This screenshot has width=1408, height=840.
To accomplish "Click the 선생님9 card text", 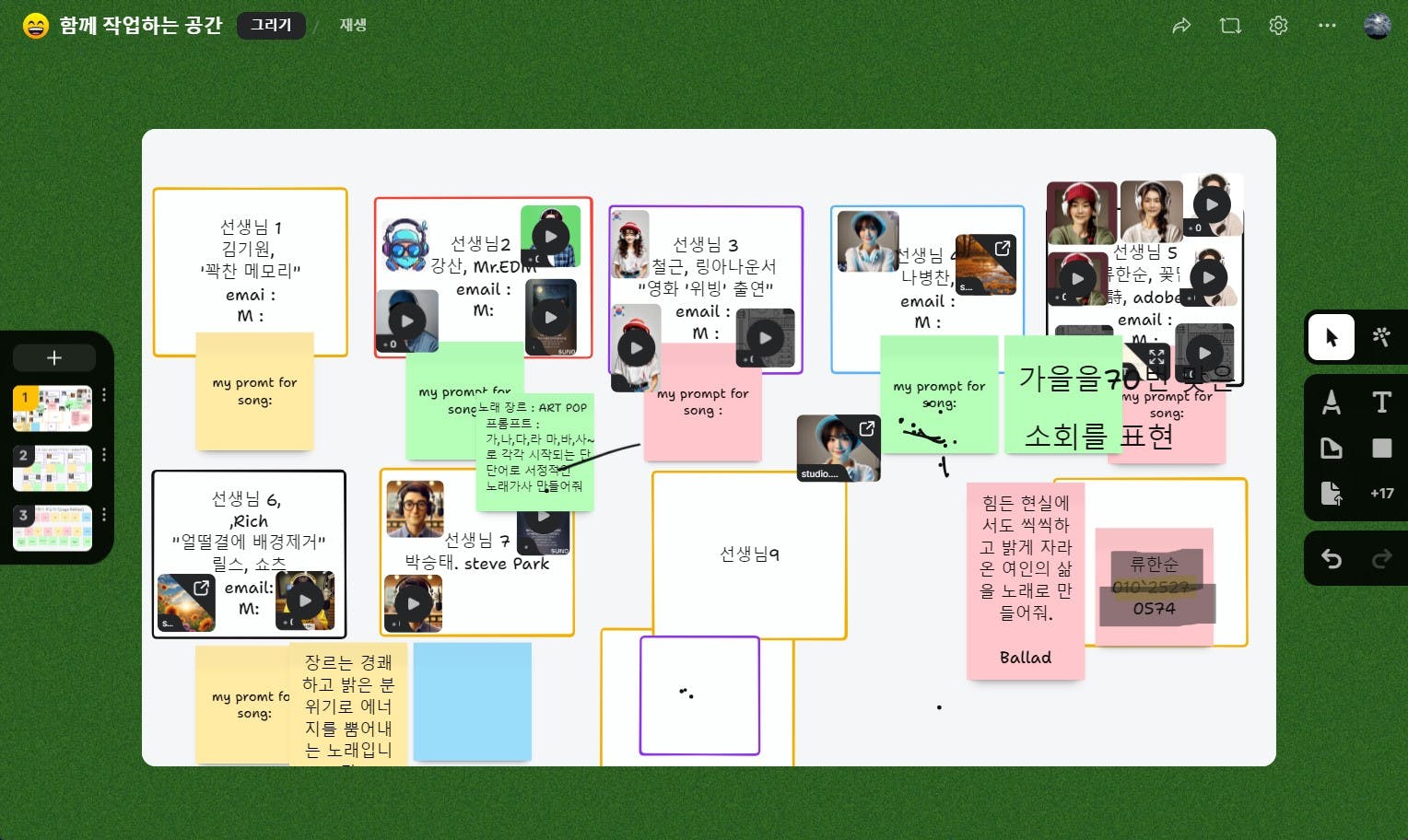I will [x=749, y=554].
